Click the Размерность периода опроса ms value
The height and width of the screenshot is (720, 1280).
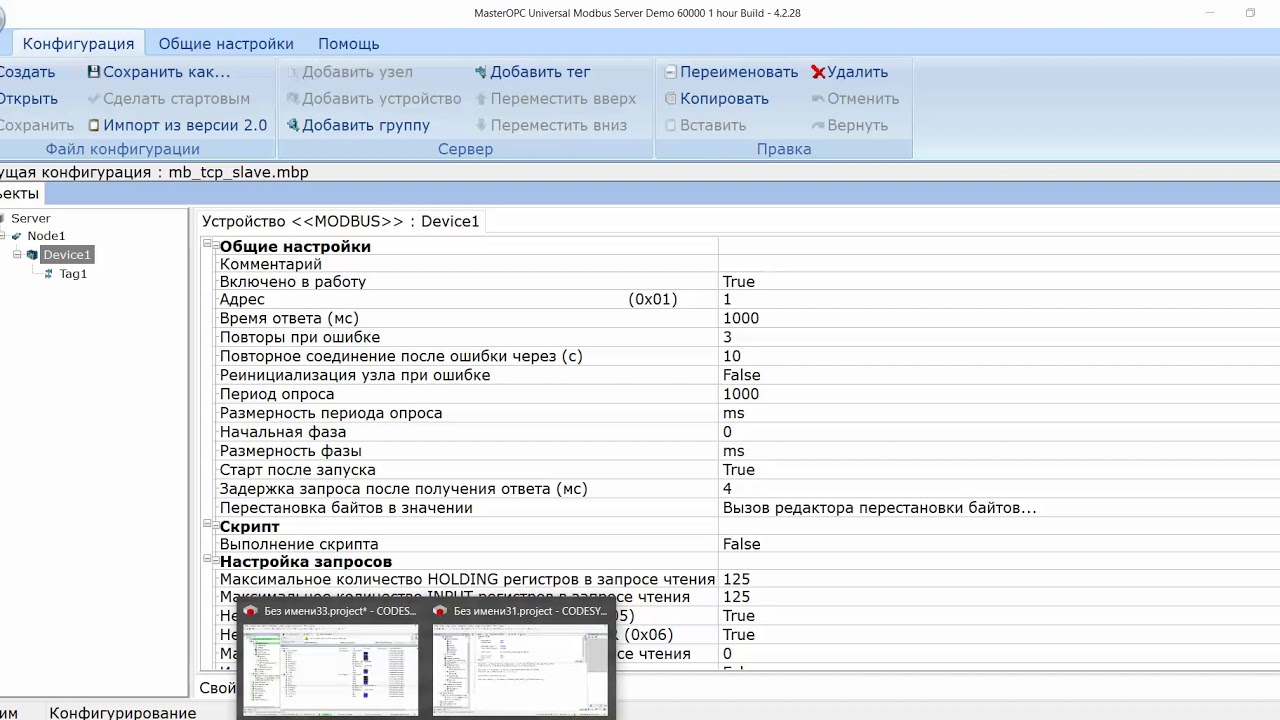(734, 413)
